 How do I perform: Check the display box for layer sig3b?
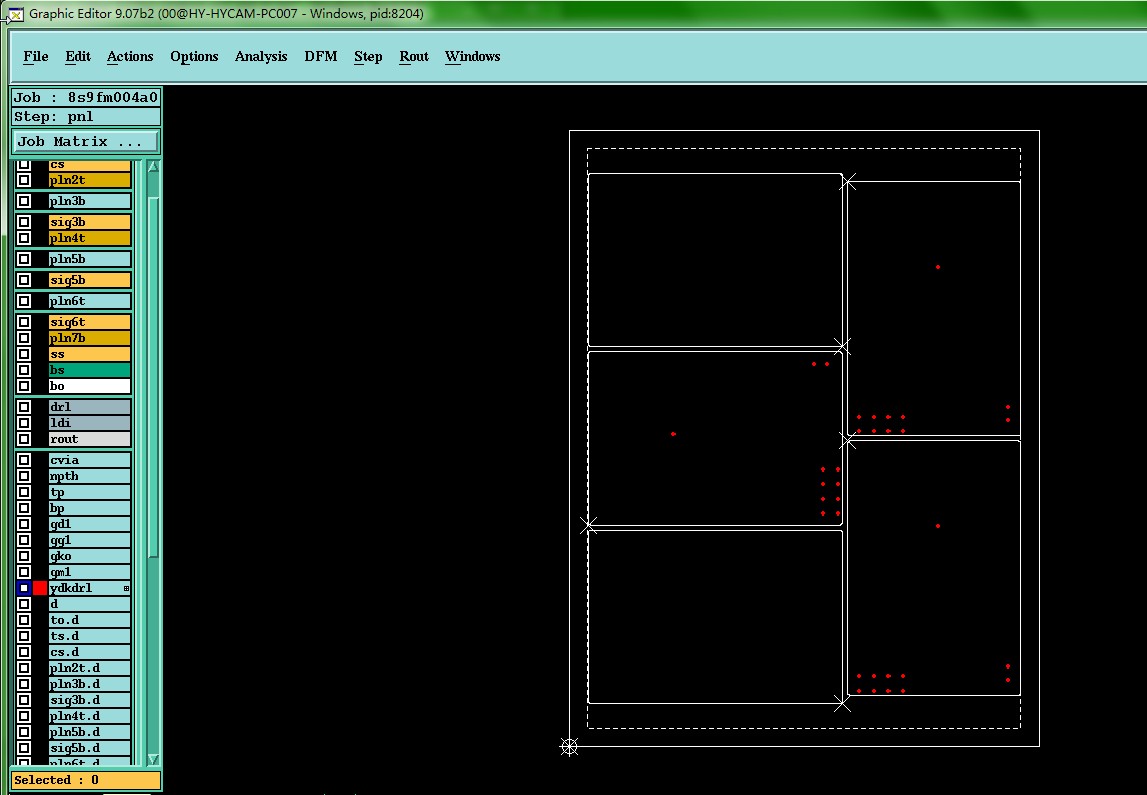coord(24,222)
